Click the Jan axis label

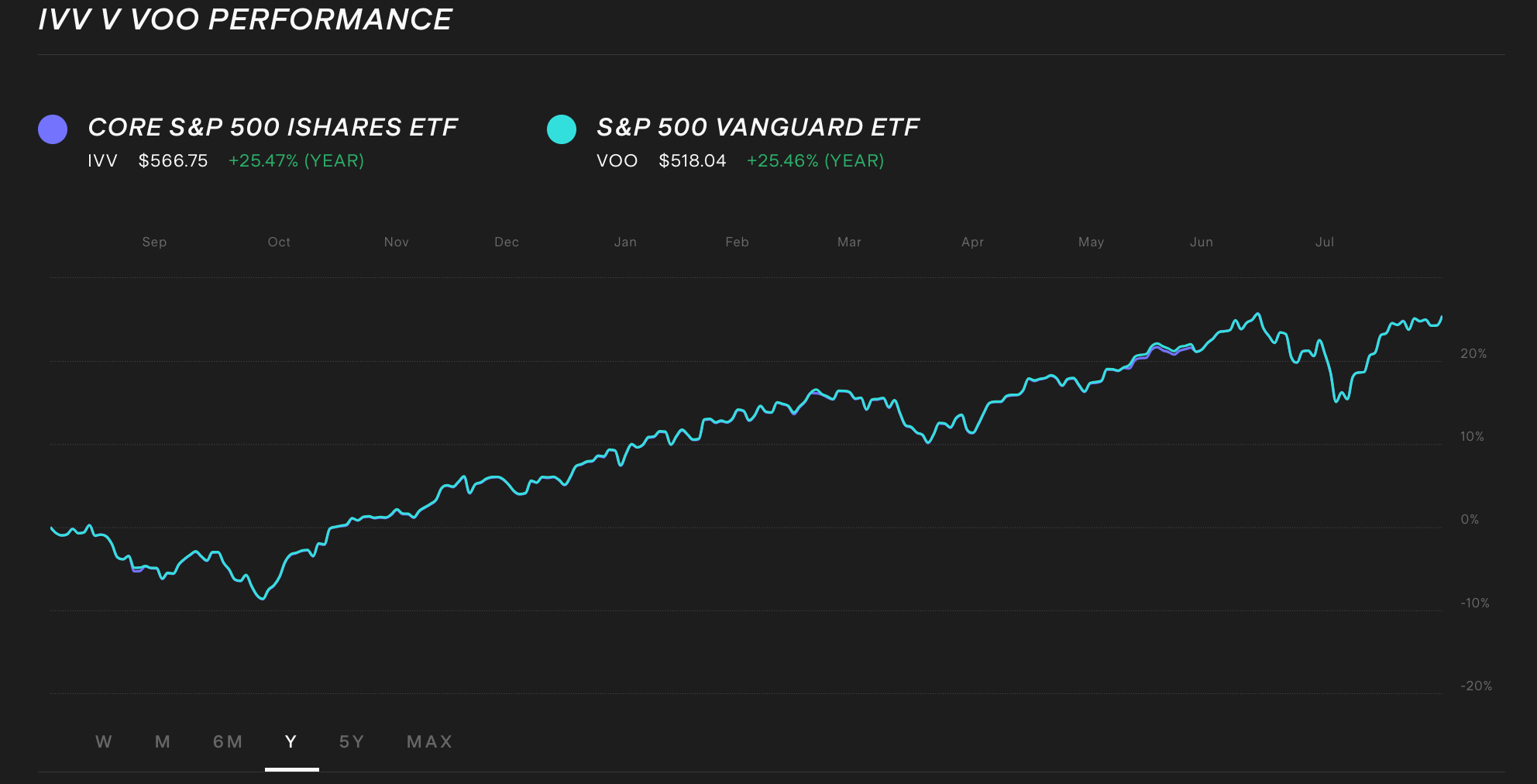tap(625, 242)
